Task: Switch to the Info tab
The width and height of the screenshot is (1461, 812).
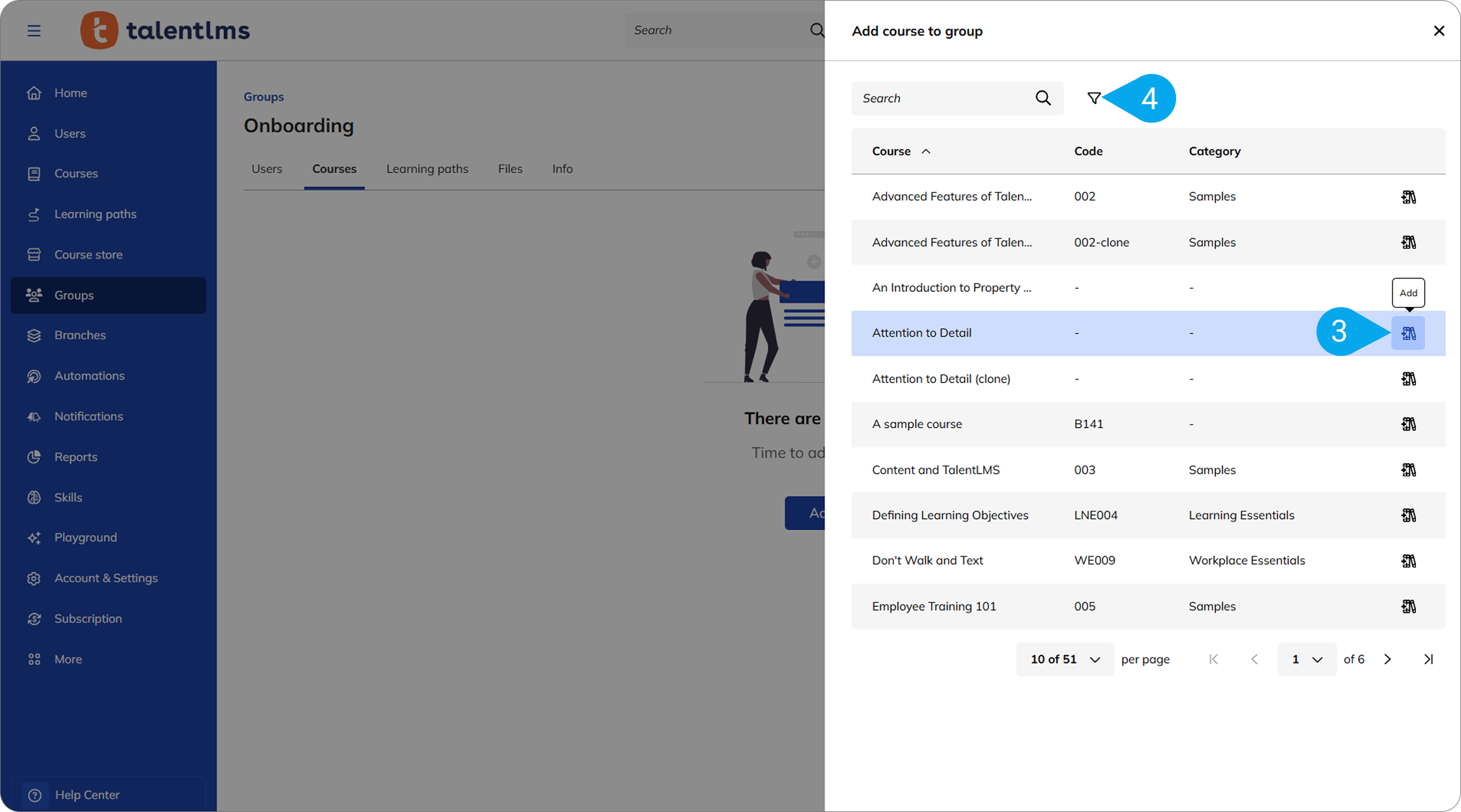Action: pyautogui.click(x=562, y=169)
